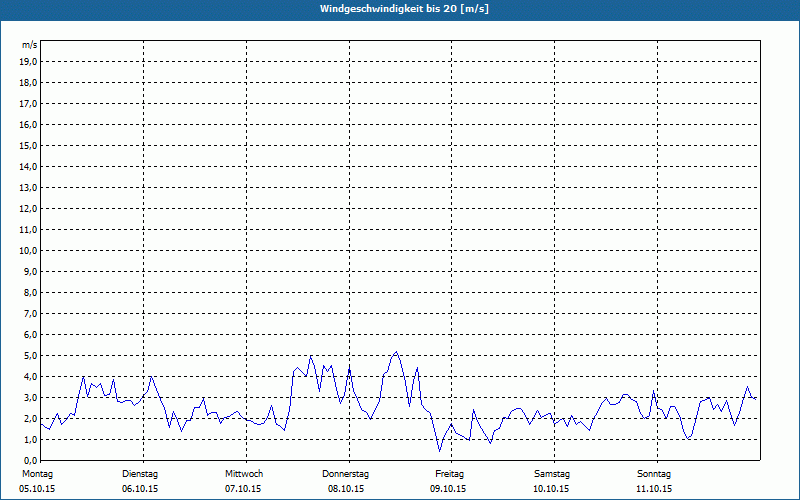Select the 17,0 y-axis label
The height and width of the screenshot is (500, 800).
point(28,104)
